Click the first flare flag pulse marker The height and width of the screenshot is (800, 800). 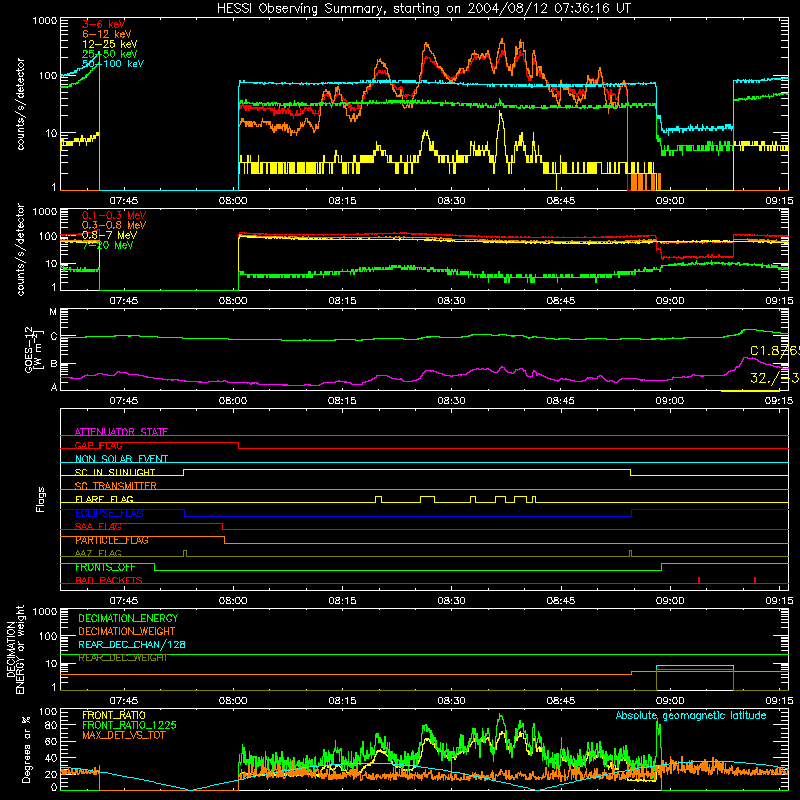(378, 499)
